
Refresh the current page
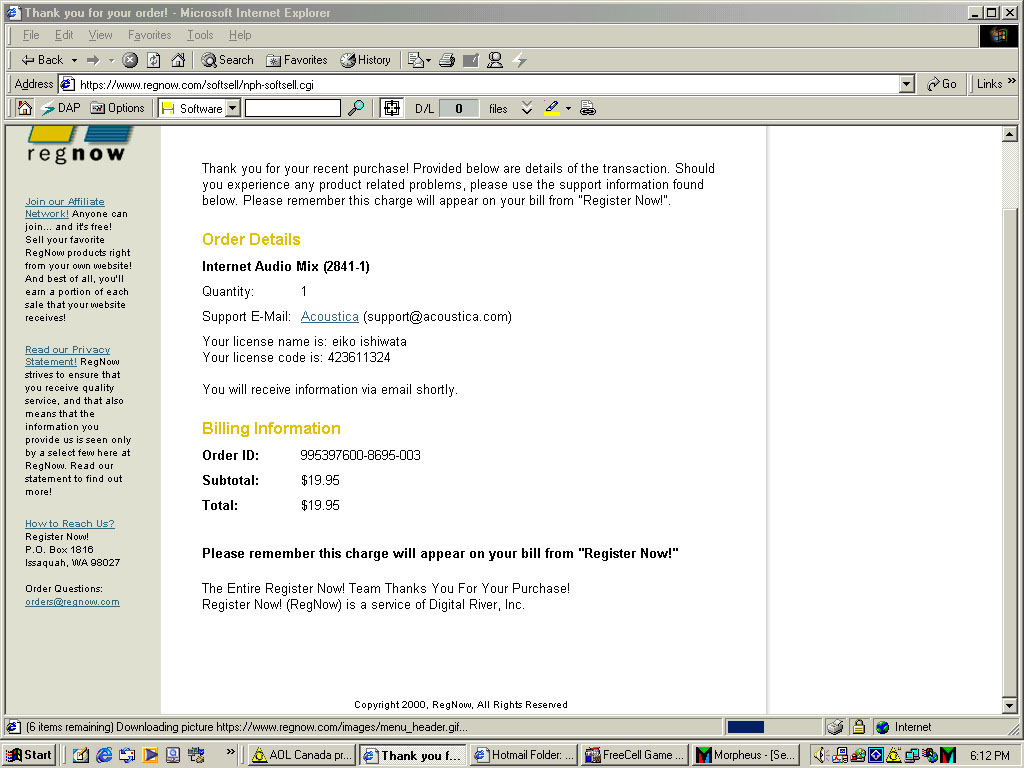(153, 60)
